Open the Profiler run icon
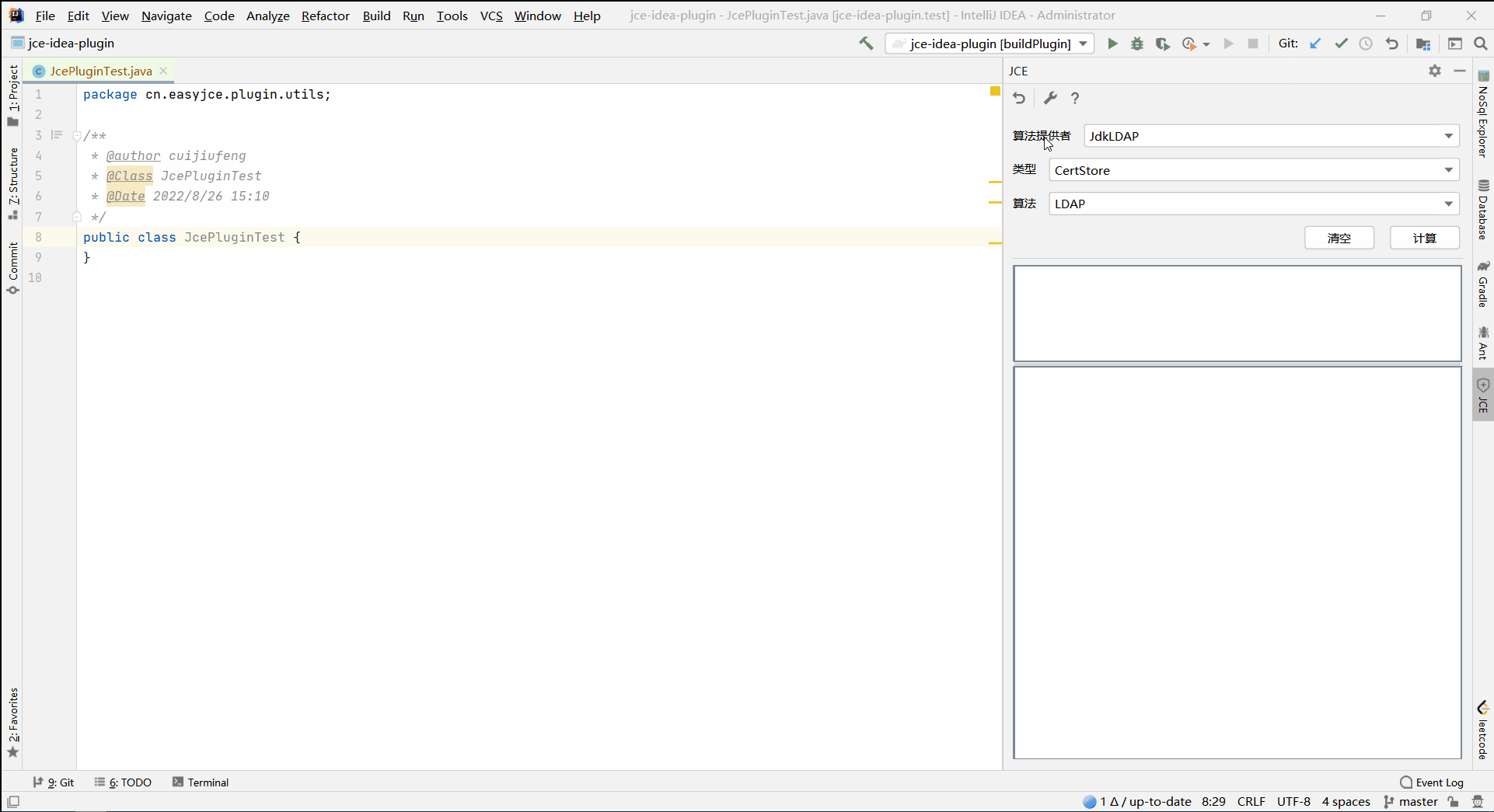Screen dimensions: 1494x812 click(1189, 44)
